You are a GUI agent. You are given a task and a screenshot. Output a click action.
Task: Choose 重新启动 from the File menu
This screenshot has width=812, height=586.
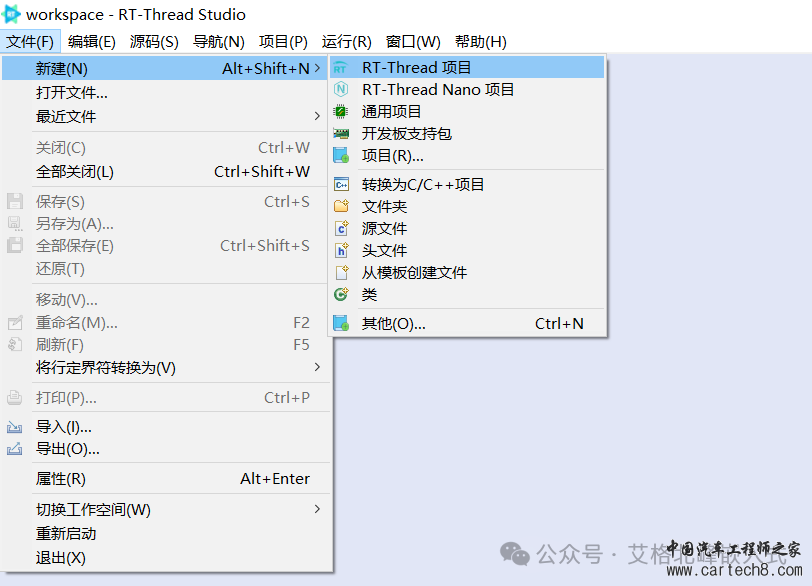coord(166,533)
